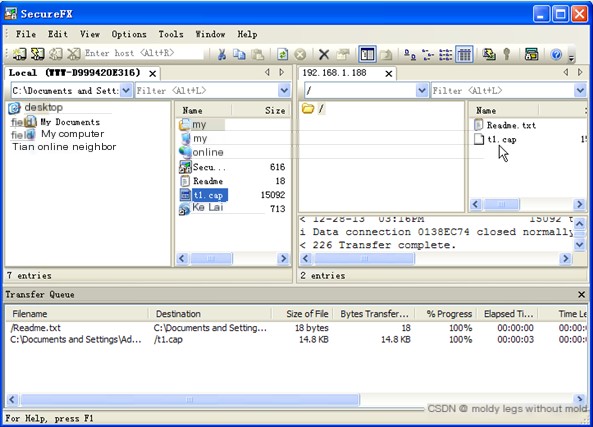Open the File menu
The image size is (593, 427).
pos(26,34)
